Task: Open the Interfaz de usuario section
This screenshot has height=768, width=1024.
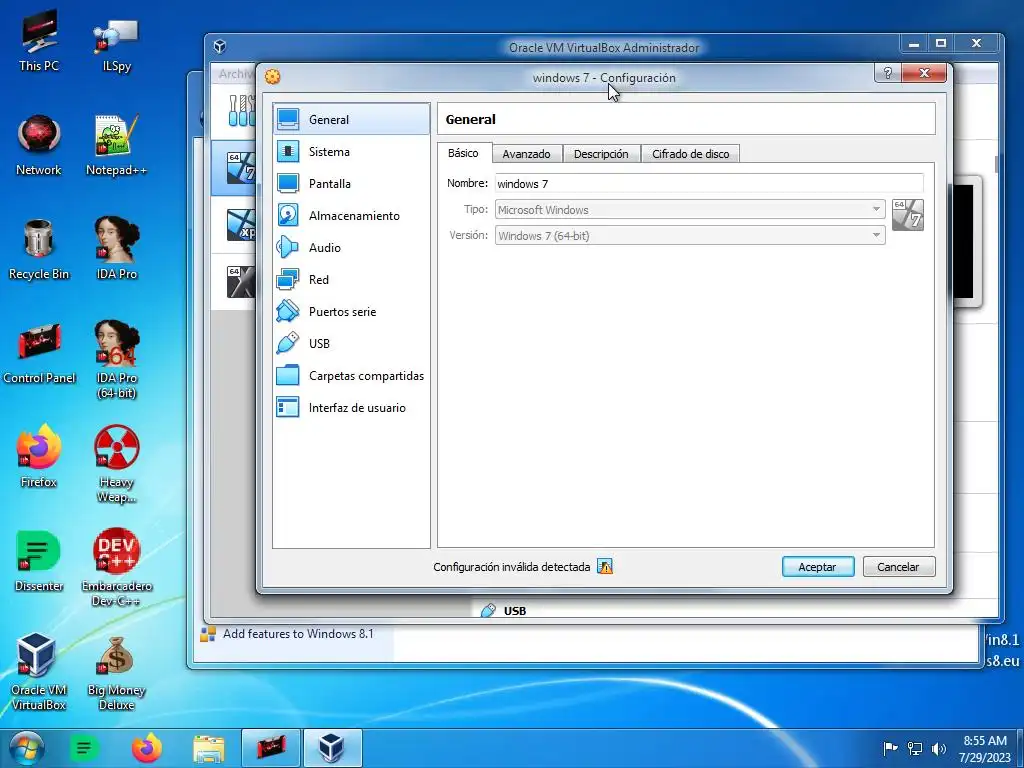Action: point(351,408)
